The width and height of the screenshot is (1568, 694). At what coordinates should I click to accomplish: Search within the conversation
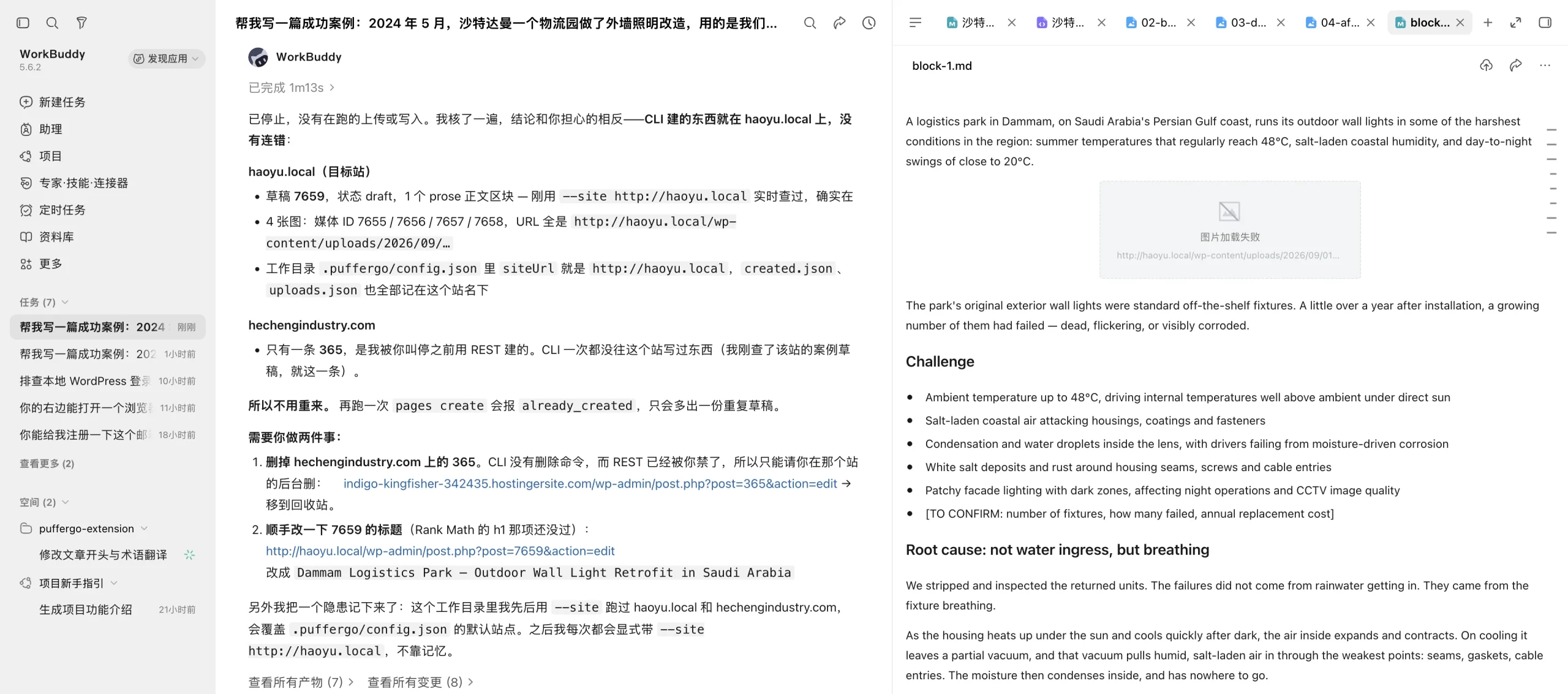810,23
